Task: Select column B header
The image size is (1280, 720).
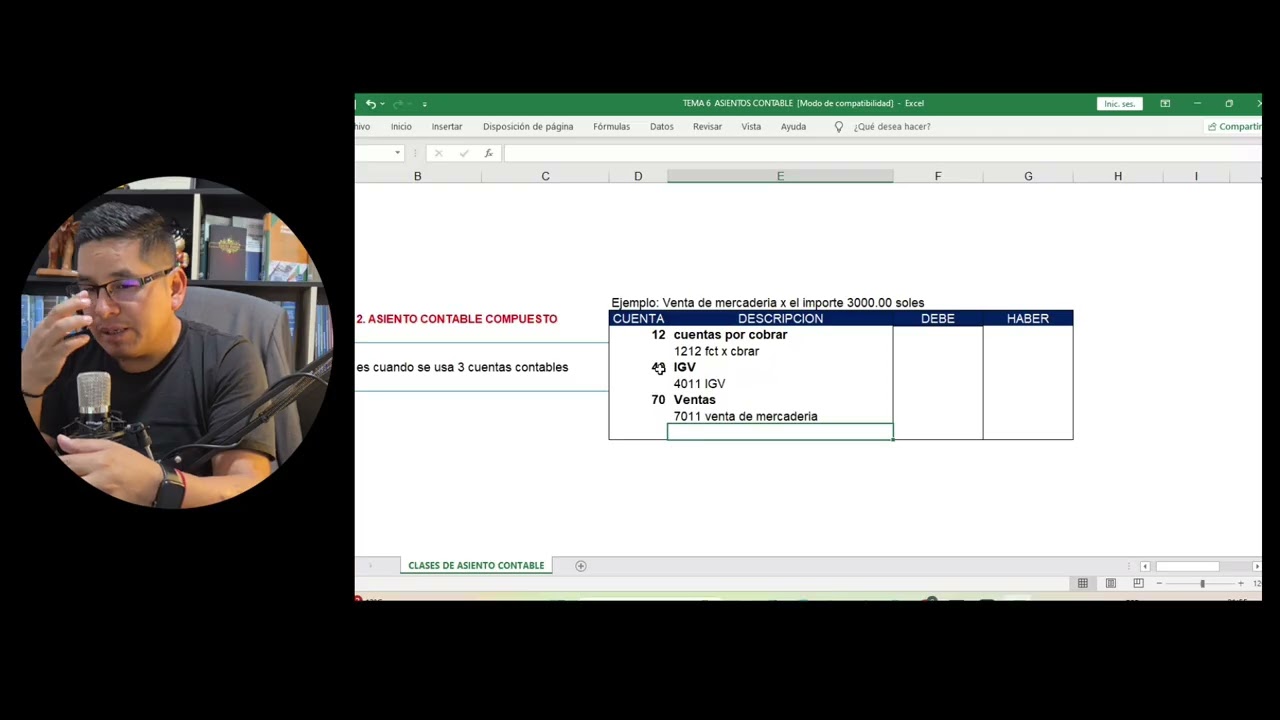Action: click(417, 176)
